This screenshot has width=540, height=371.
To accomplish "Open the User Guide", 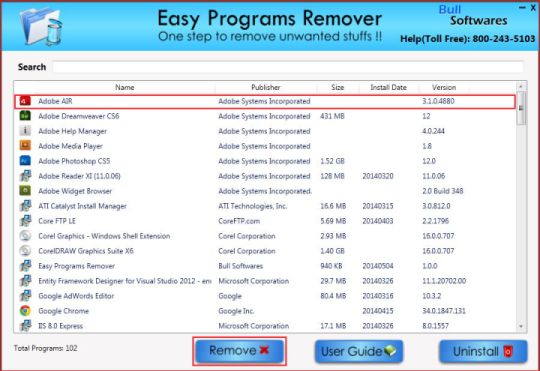I will pos(359,351).
